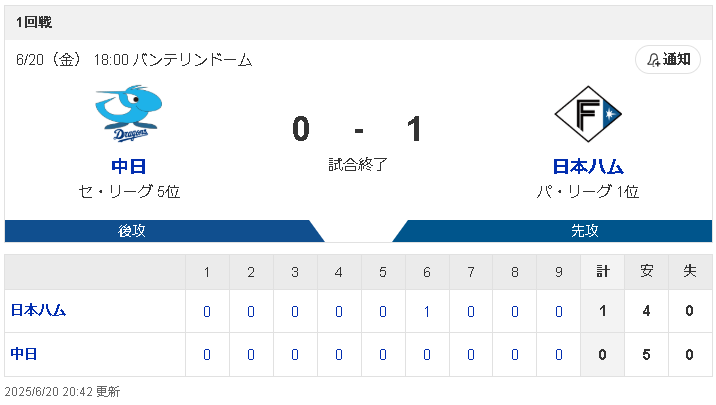Open the Nippon-Ham Fighters diamond logo
The width and height of the screenshot is (716, 405).
(588, 114)
